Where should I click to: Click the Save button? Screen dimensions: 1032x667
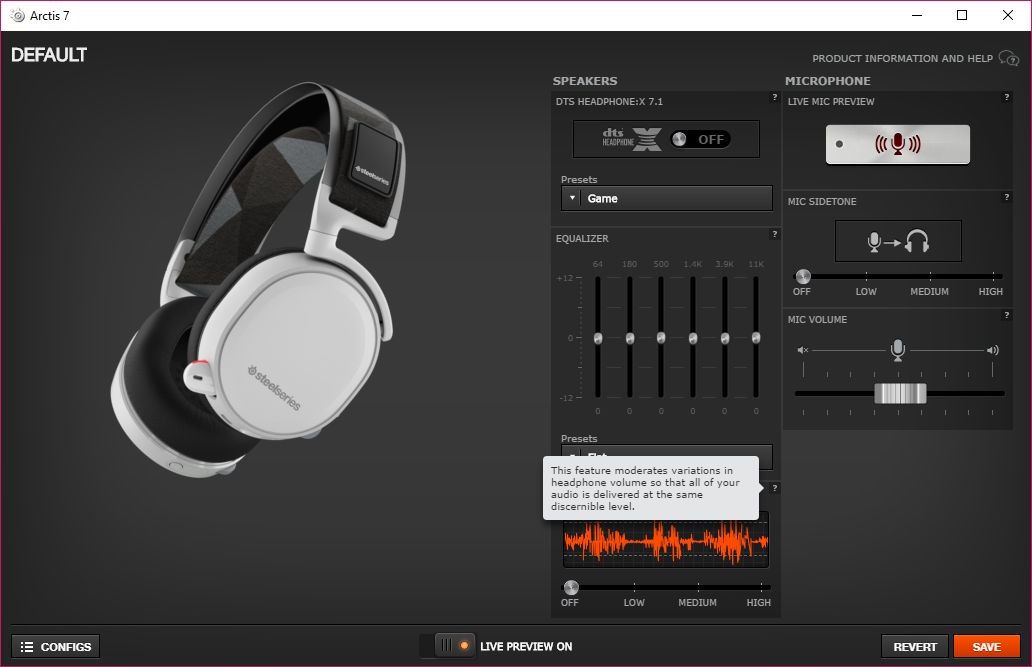[987, 647]
